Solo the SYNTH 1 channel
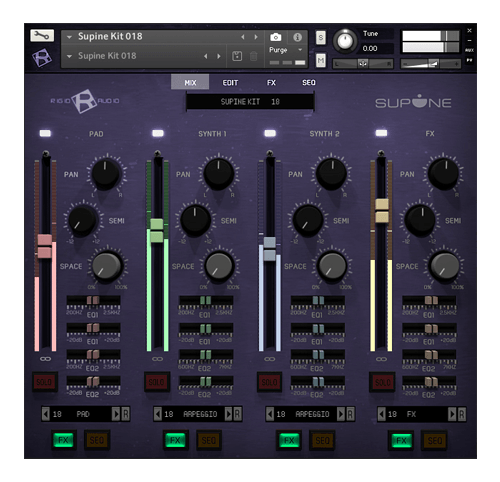 coord(157,382)
